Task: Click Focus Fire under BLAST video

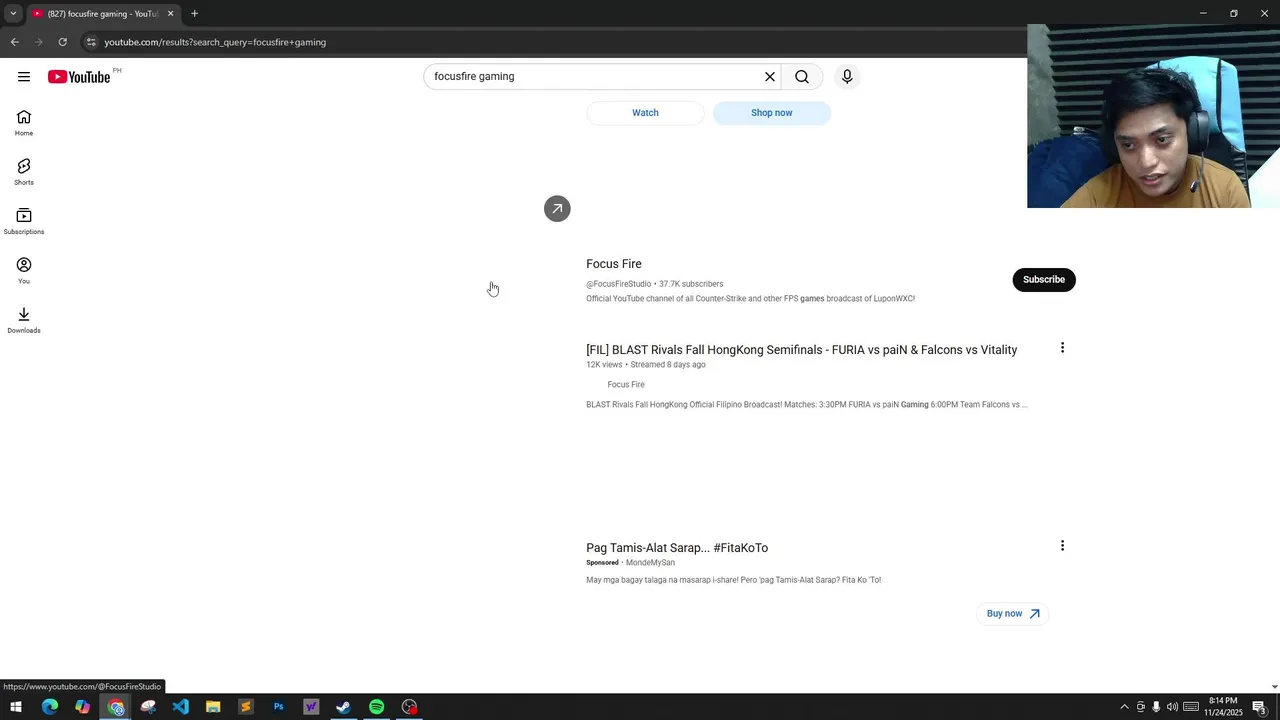Action: tap(626, 385)
